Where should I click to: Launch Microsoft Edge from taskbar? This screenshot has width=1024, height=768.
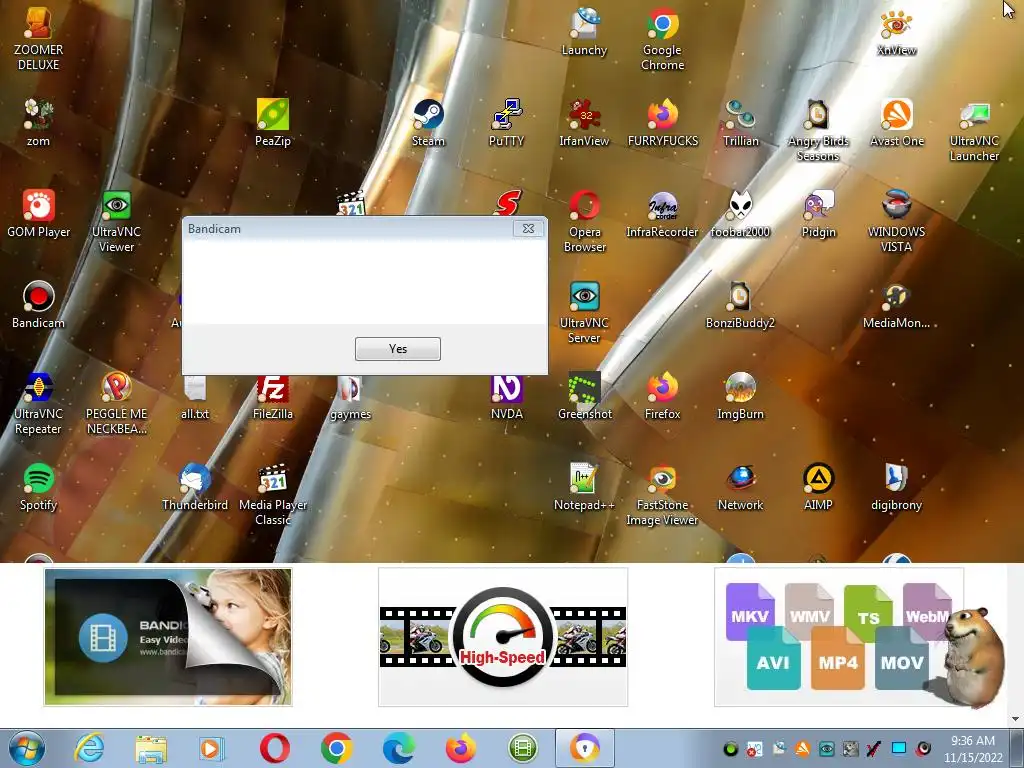click(x=398, y=748)
